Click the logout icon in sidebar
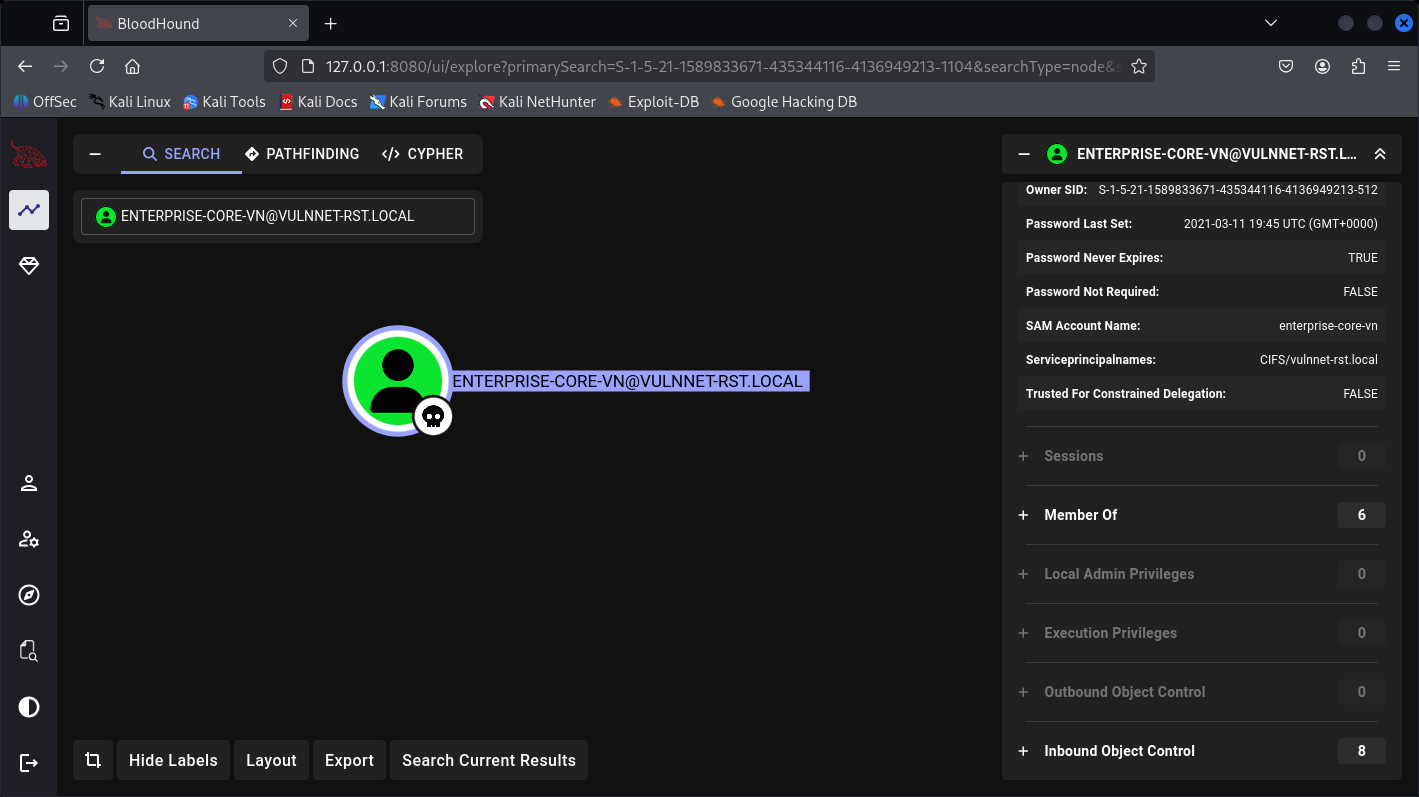The width and height of the screenshot is (1419, 797). [29, 763]
